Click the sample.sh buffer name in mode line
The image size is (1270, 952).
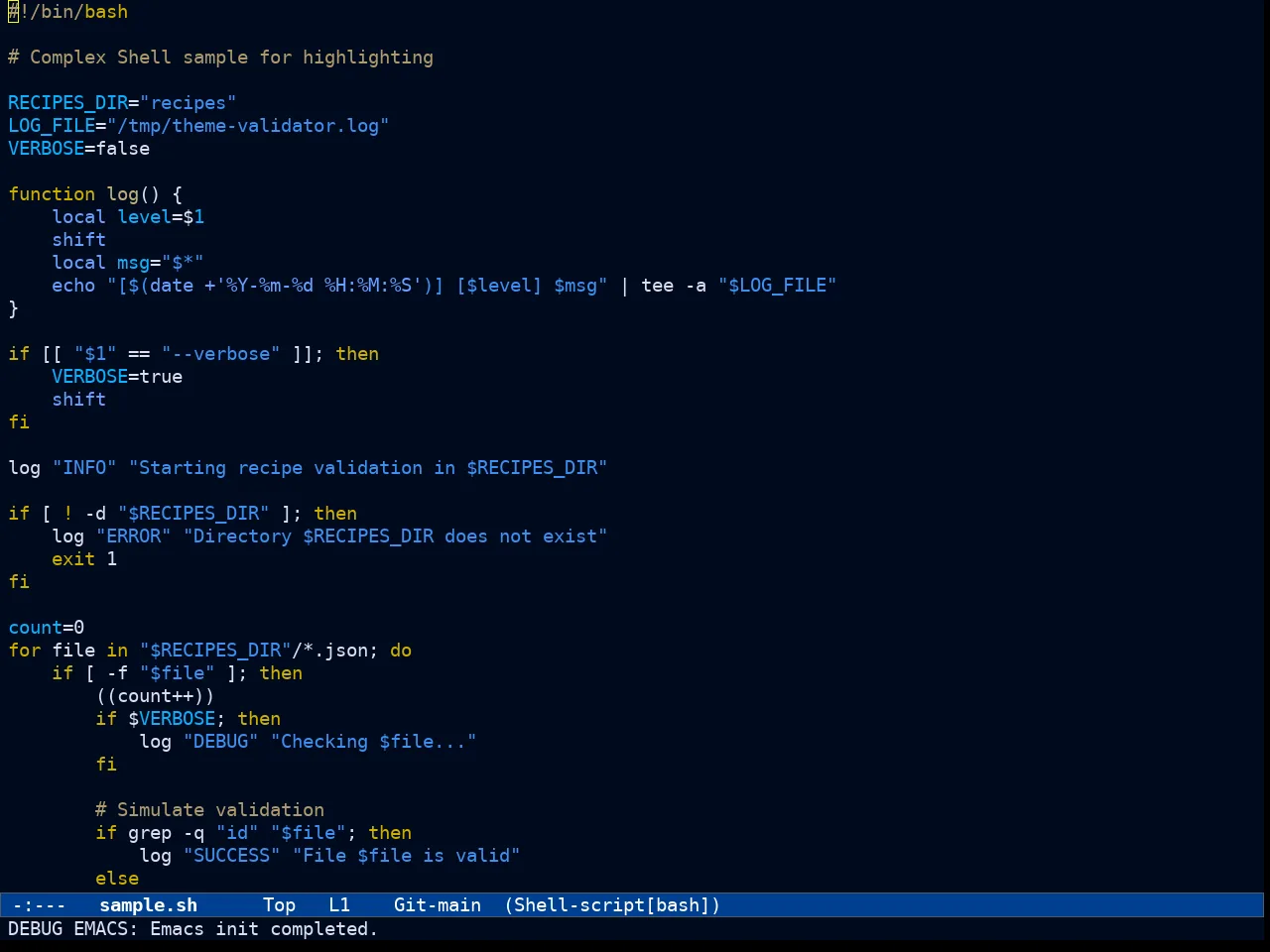click(x=149, y=905)
